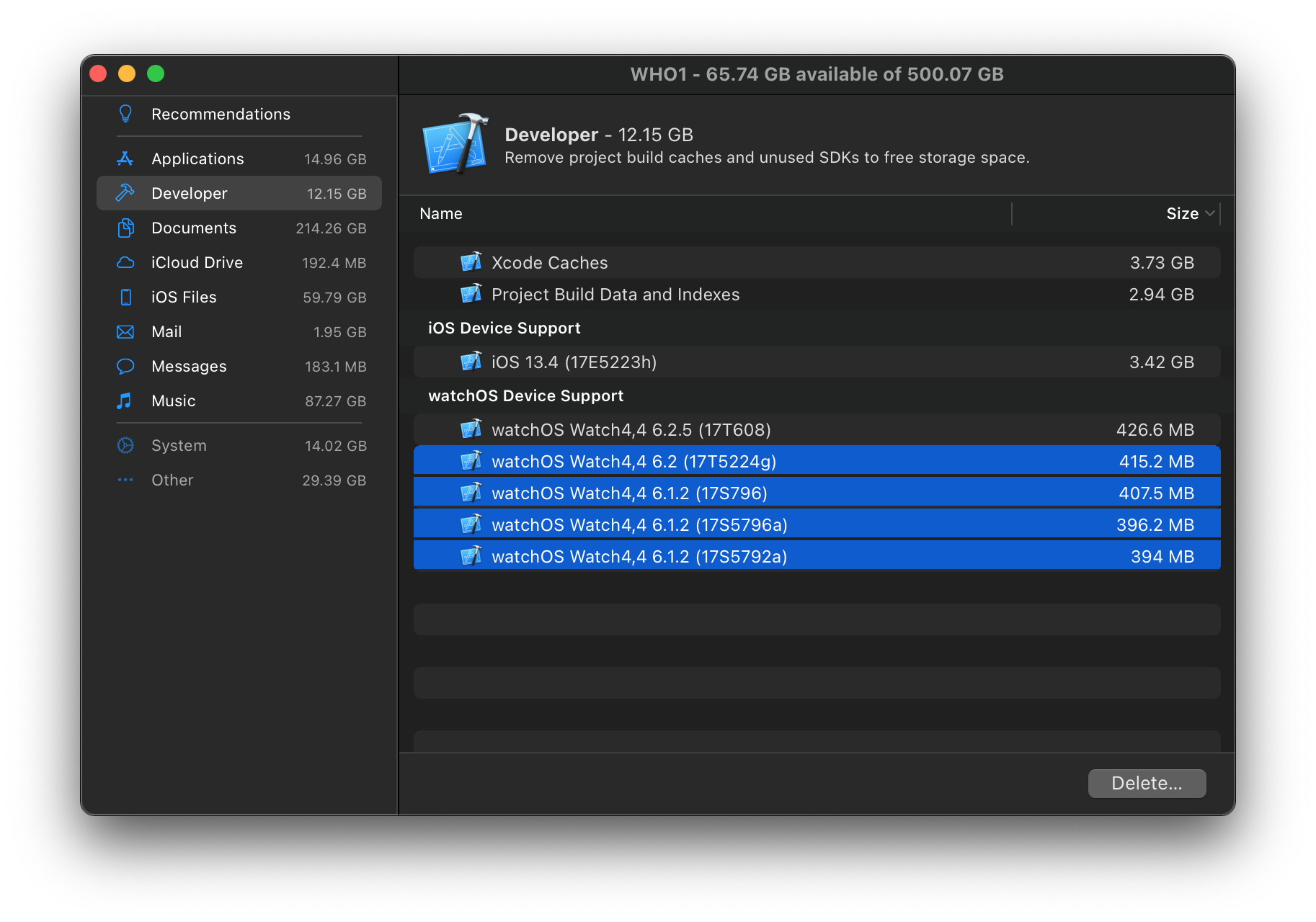The height and width of the screenshot is (922, 1316).
Task: Click the Xcode Caches row icon
Action: pyautogui.click(x=471, y=262)
